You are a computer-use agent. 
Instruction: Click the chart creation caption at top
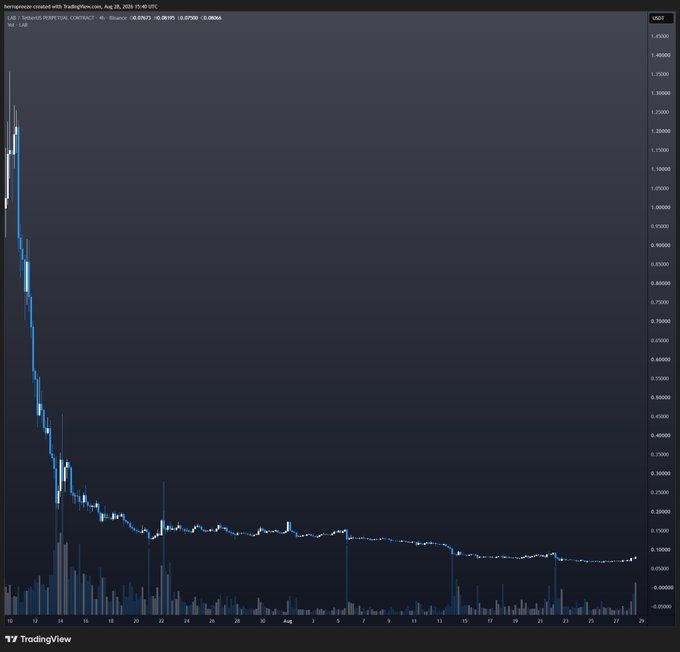[x=81, y=7]
